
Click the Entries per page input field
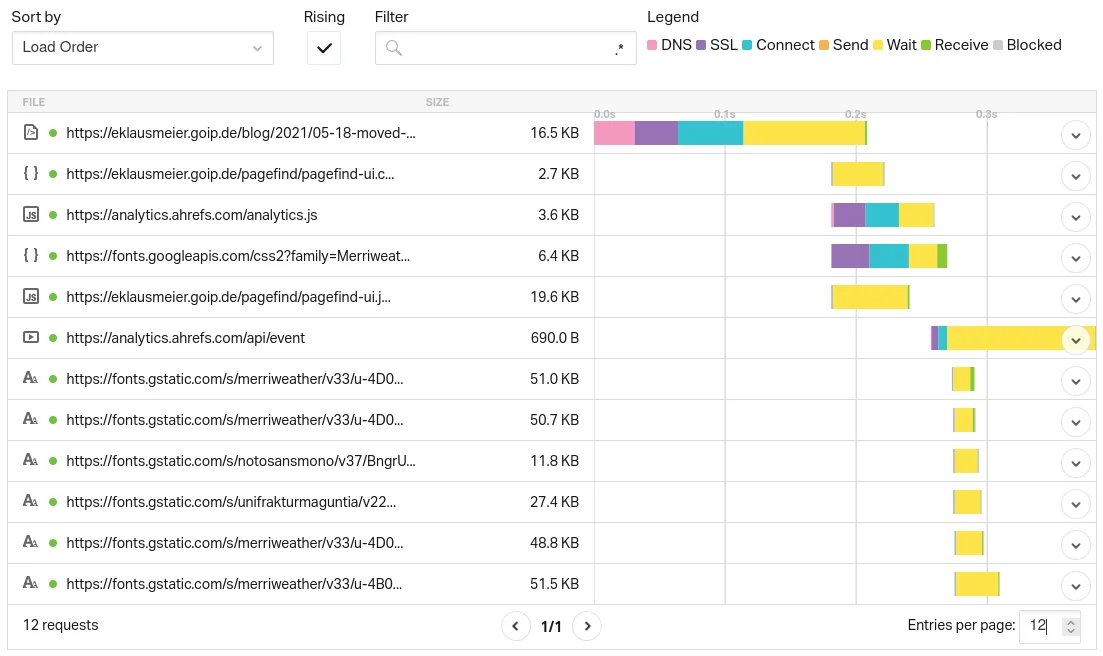pos(1040,626)
